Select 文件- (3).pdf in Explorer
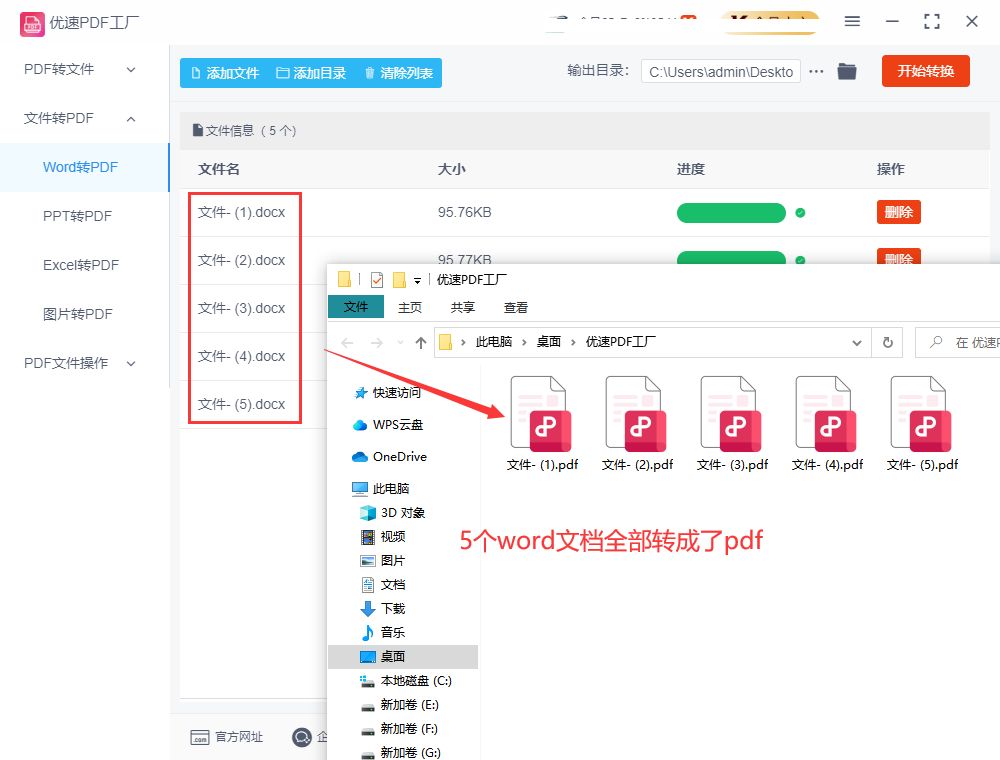This screenshot has height=760, width=1000. (x=732, y=424)
